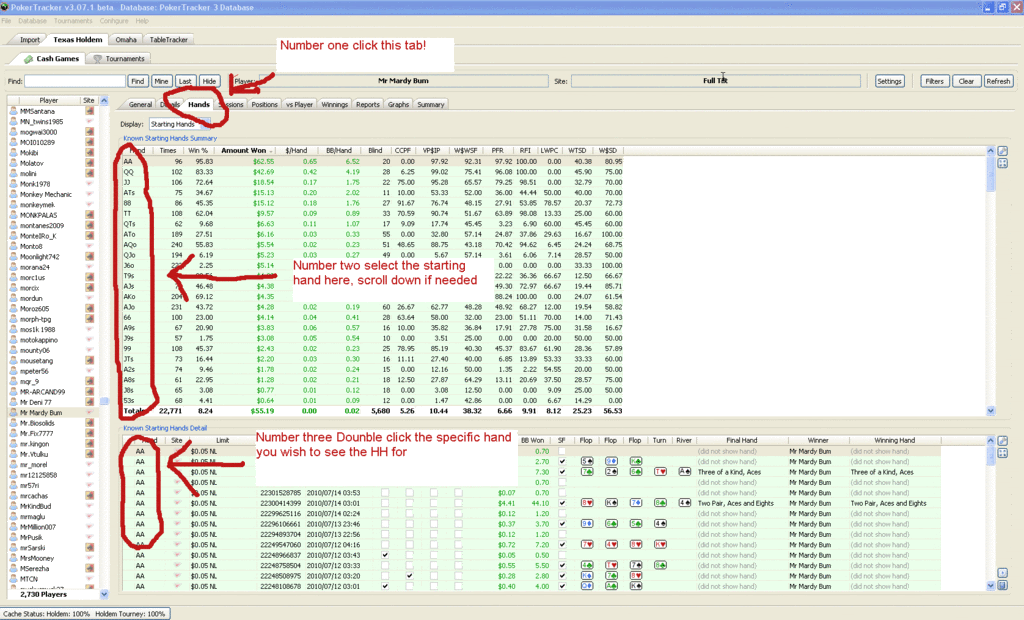Click the Find text input field
The width and height of the screenshot is (1024, 620).
(74, 81)
